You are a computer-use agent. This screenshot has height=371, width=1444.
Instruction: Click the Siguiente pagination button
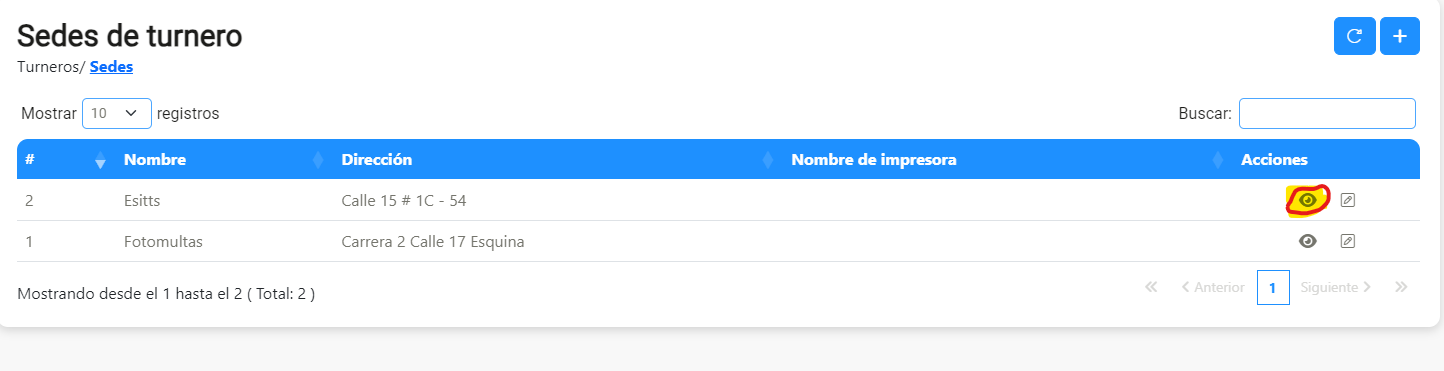[x=1336, y=287]
